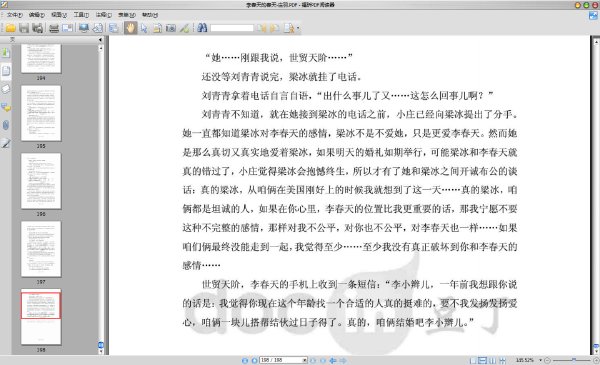Go to next view right arrow
600x365 pixels.
343,360
